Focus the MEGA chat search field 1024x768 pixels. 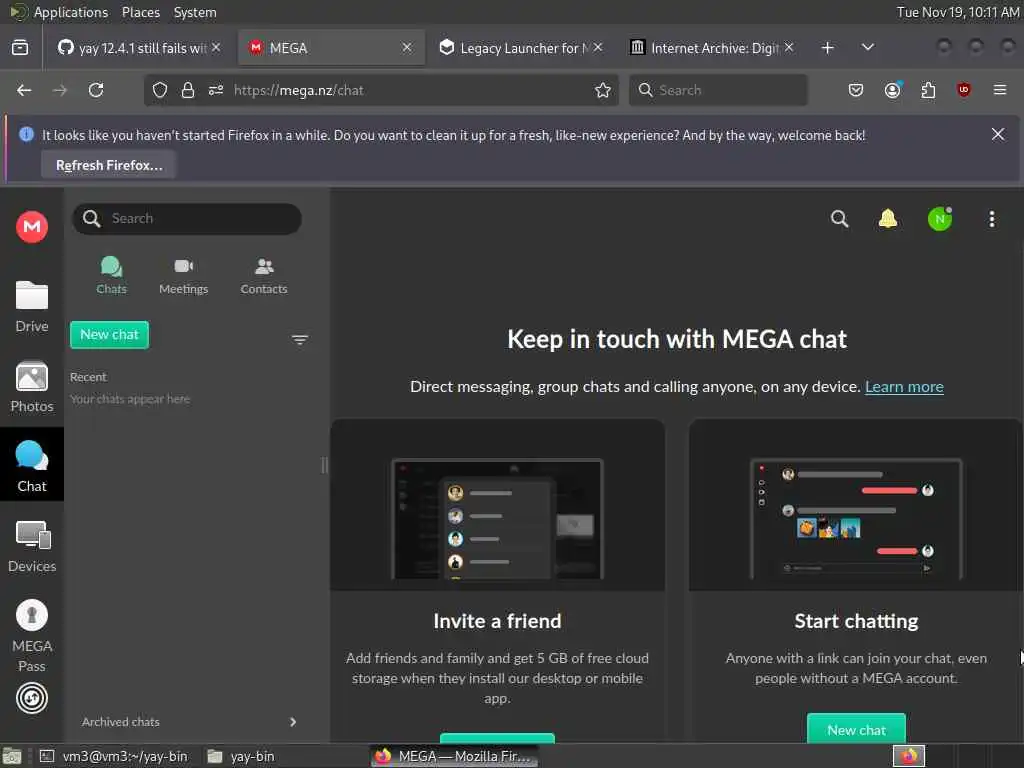[187, 218]
